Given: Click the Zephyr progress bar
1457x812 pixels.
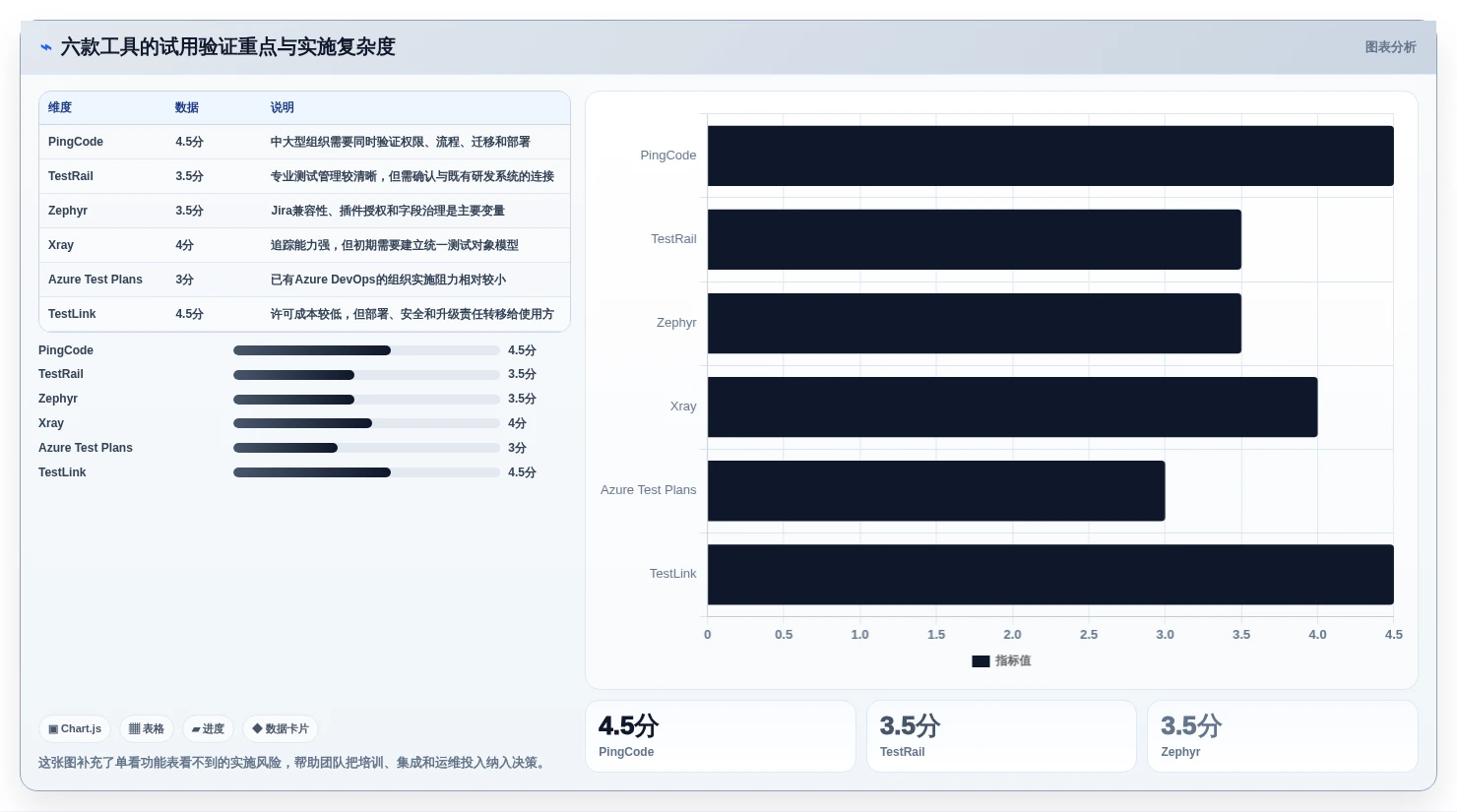Looking at the screenshot, I should 366,400.
